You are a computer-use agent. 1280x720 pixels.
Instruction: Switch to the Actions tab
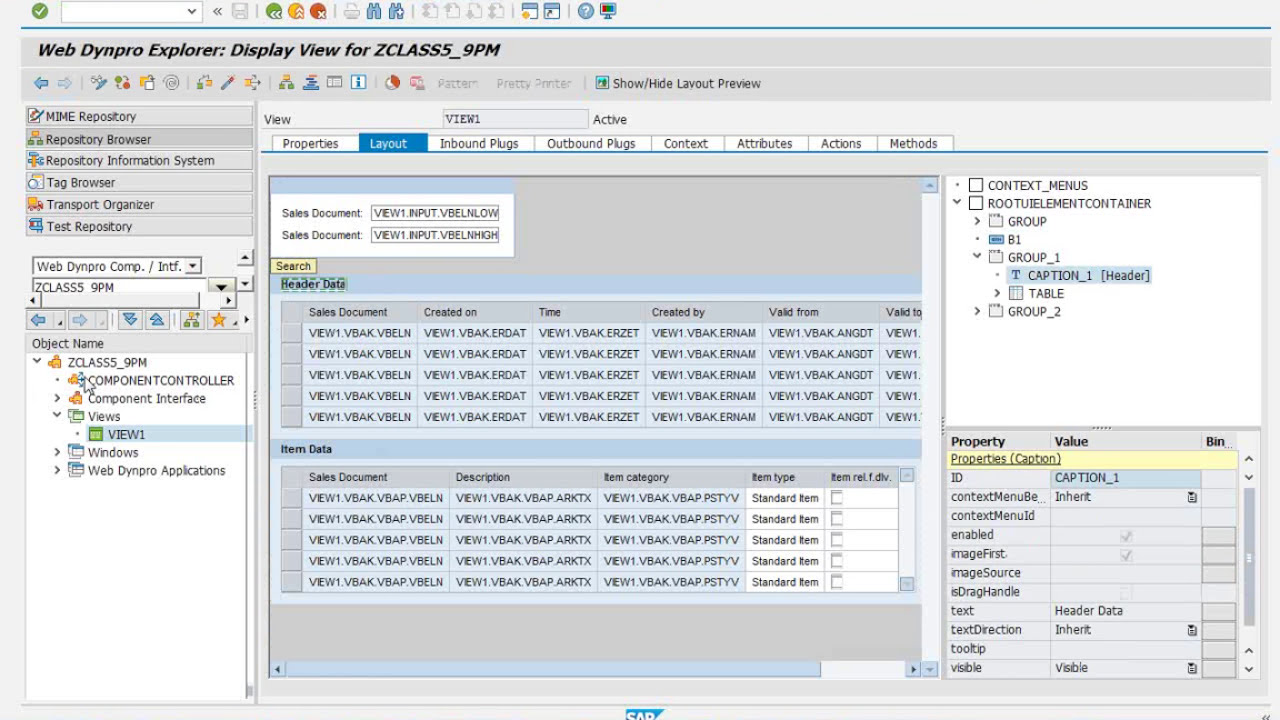(841, 143)
